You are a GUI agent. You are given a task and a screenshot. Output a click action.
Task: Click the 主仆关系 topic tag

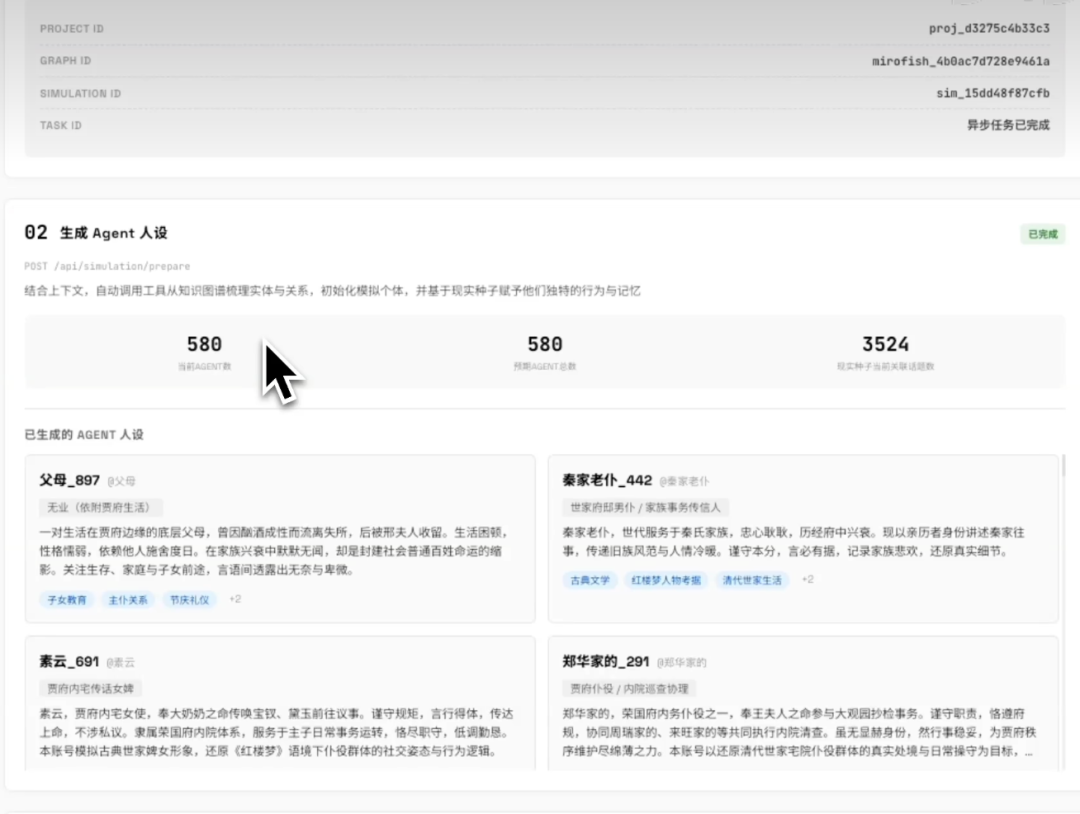point(128,600)
